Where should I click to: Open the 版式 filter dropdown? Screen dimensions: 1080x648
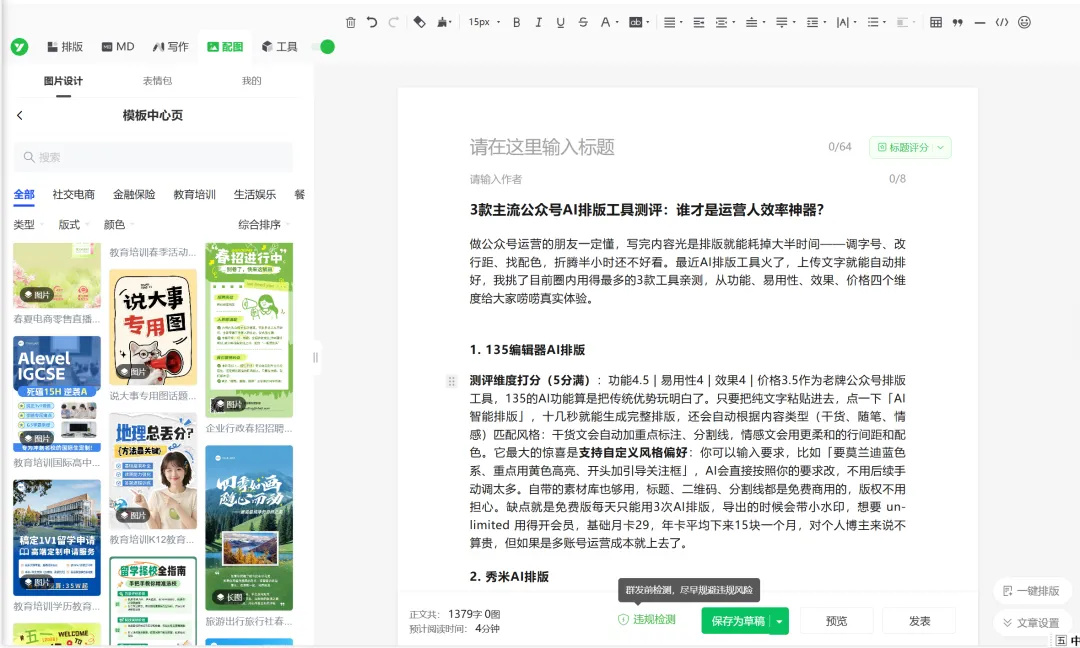74,224
